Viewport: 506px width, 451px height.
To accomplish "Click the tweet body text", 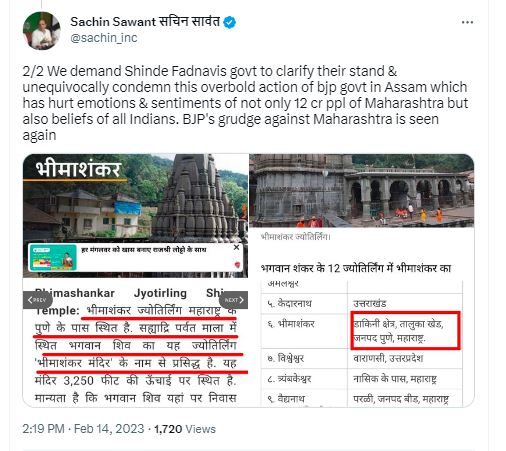I will tap(245, 103).
